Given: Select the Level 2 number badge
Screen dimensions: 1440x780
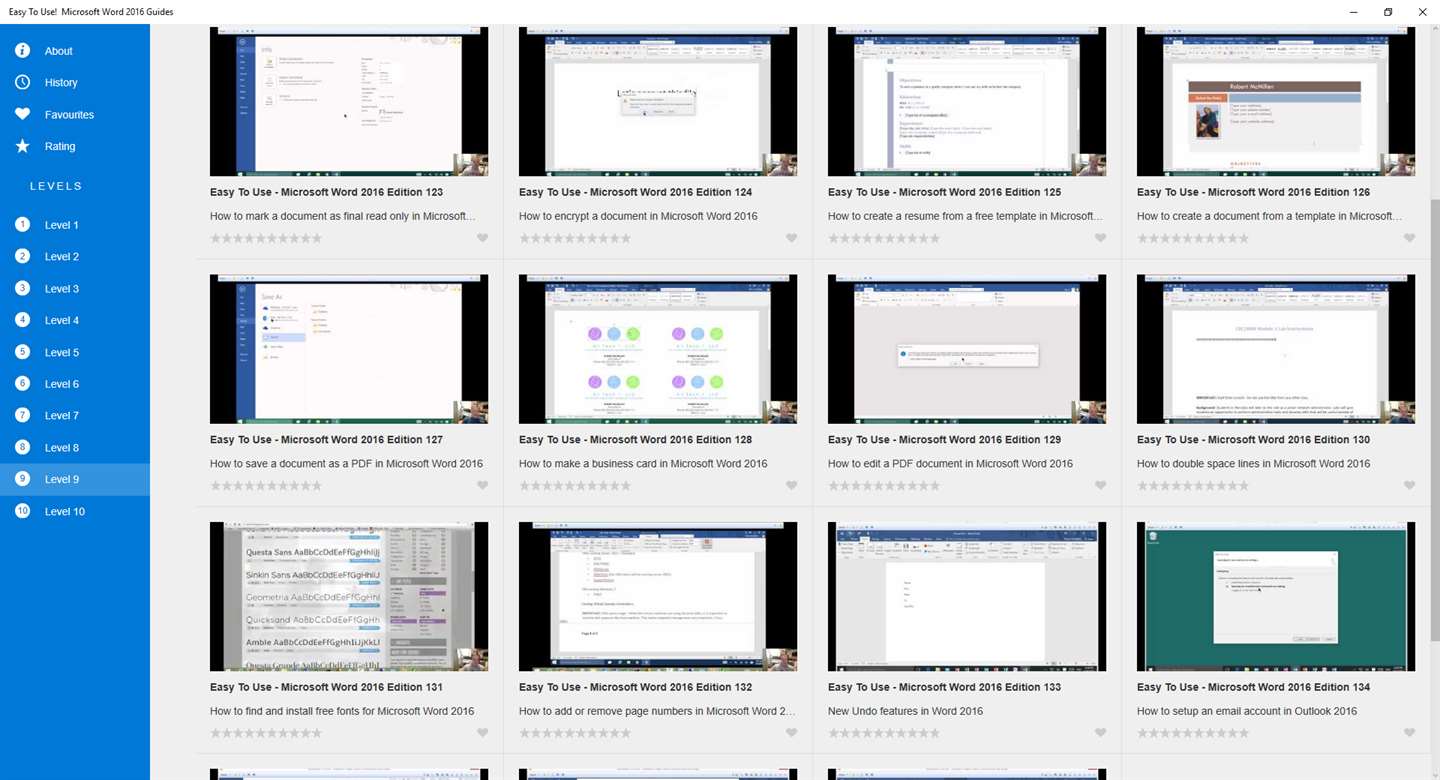Looking at the screenshot, I should pyautogui.click(x=22, y=257).
